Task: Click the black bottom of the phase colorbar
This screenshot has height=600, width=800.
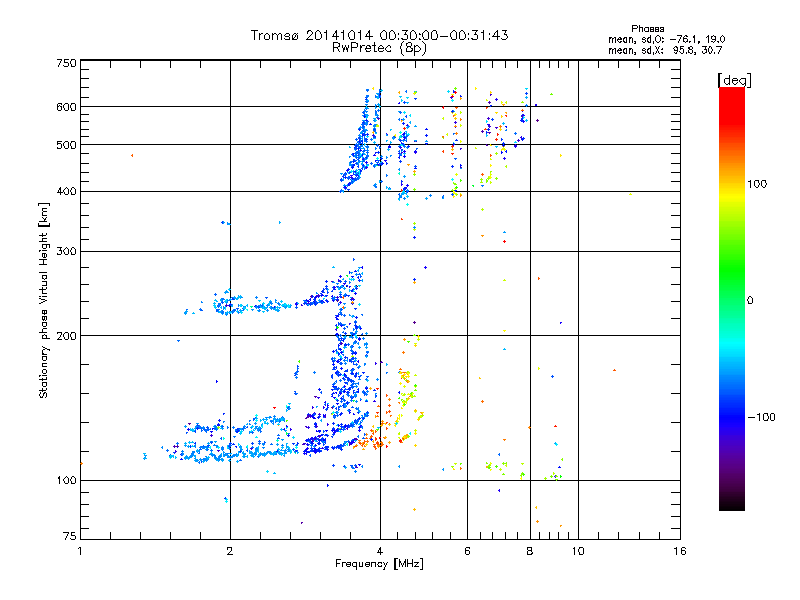Action: tap(732, 503)
